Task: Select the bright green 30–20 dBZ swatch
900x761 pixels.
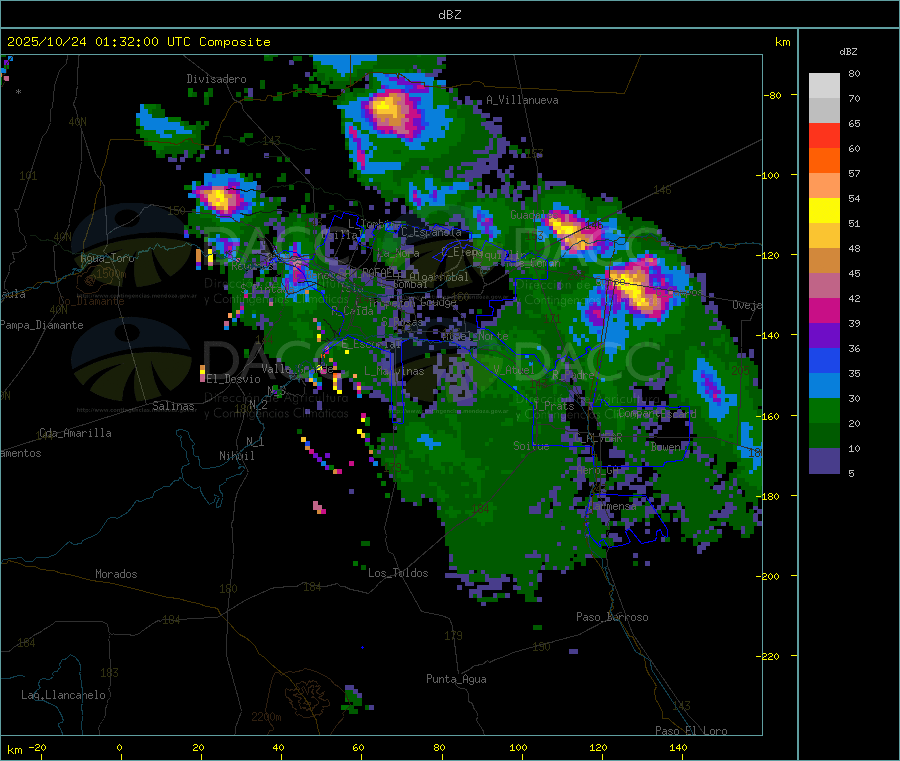Action: click(x=824, y=410)
